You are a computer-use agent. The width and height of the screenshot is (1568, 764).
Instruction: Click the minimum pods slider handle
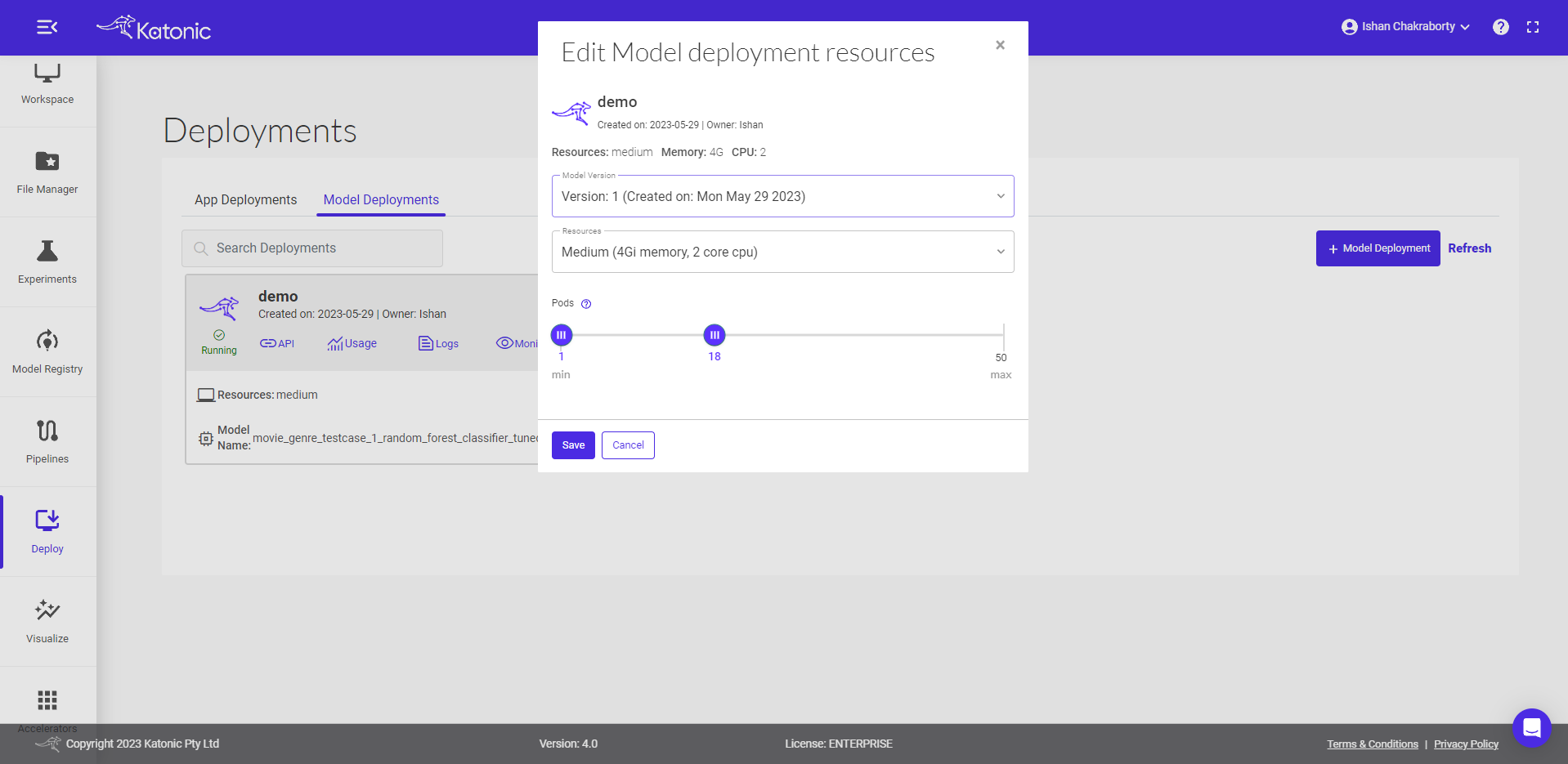561,335
